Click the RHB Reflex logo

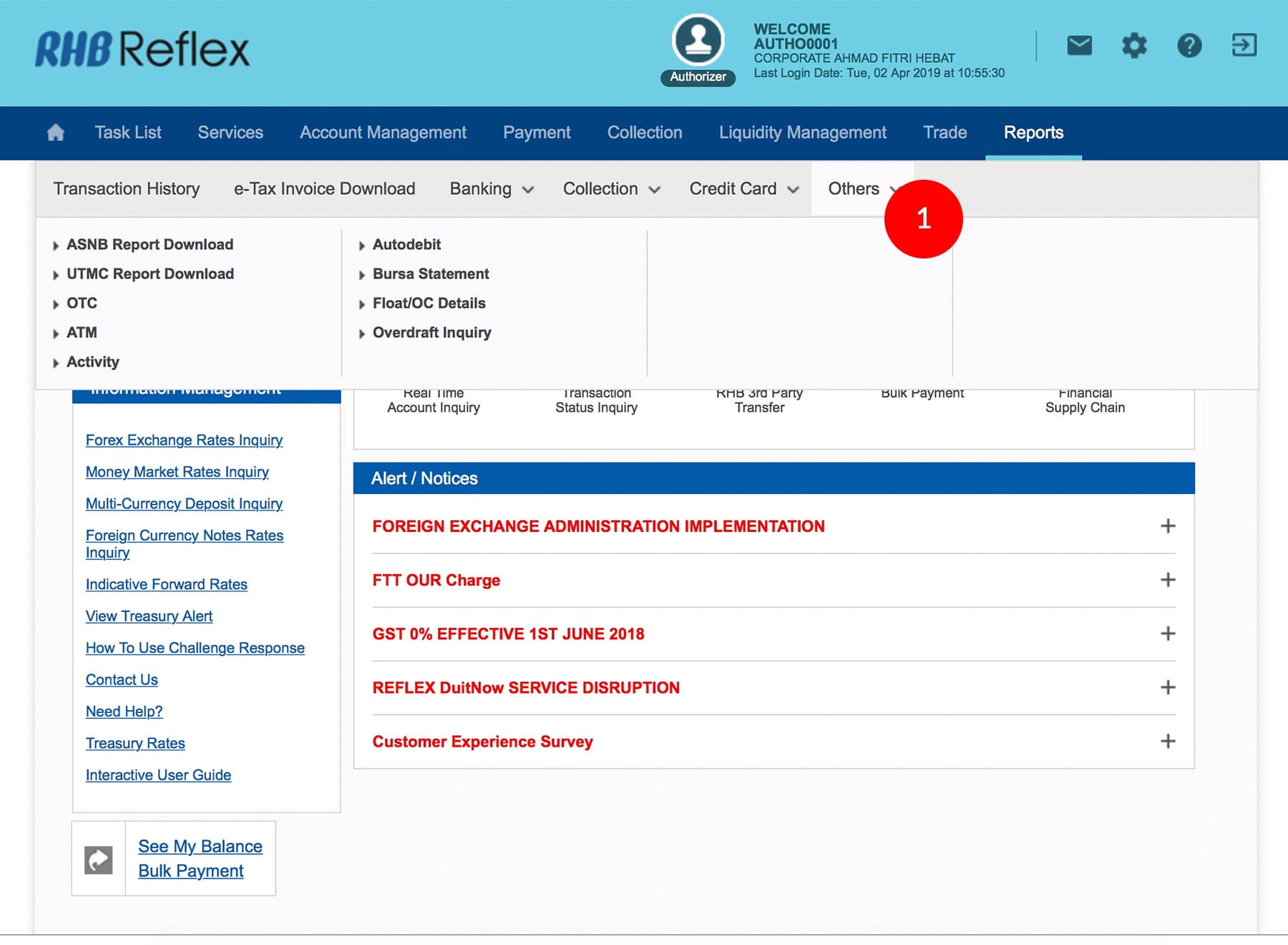pos(142,49)
